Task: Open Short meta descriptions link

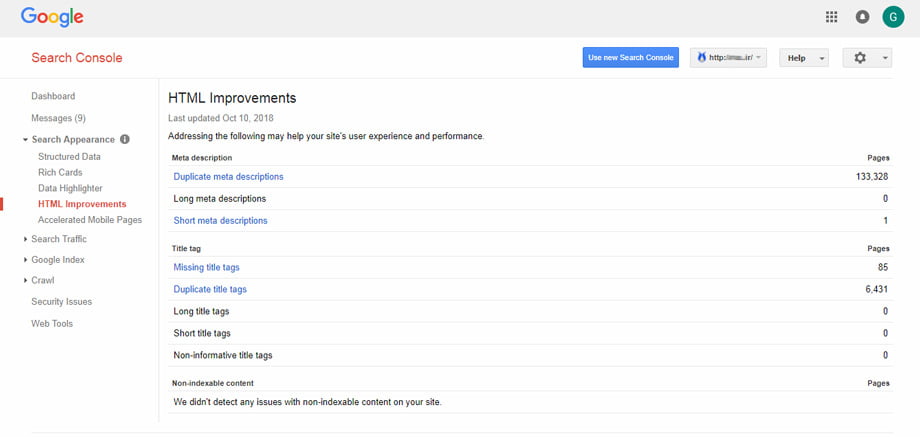Action: click(x=221, y=221)
